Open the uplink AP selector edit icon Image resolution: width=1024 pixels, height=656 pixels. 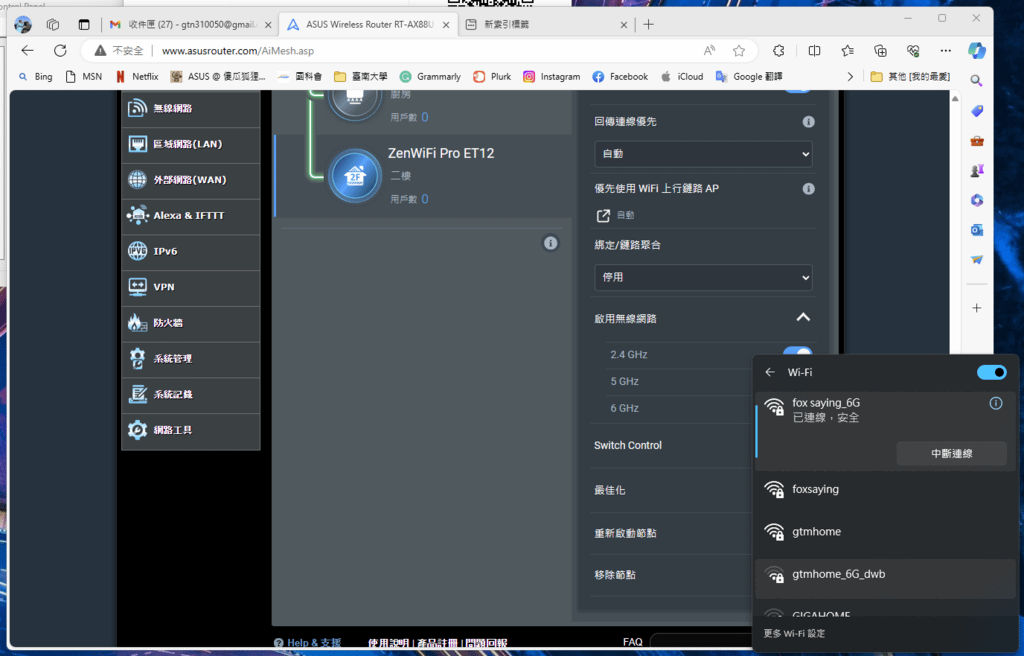[603, 215]
